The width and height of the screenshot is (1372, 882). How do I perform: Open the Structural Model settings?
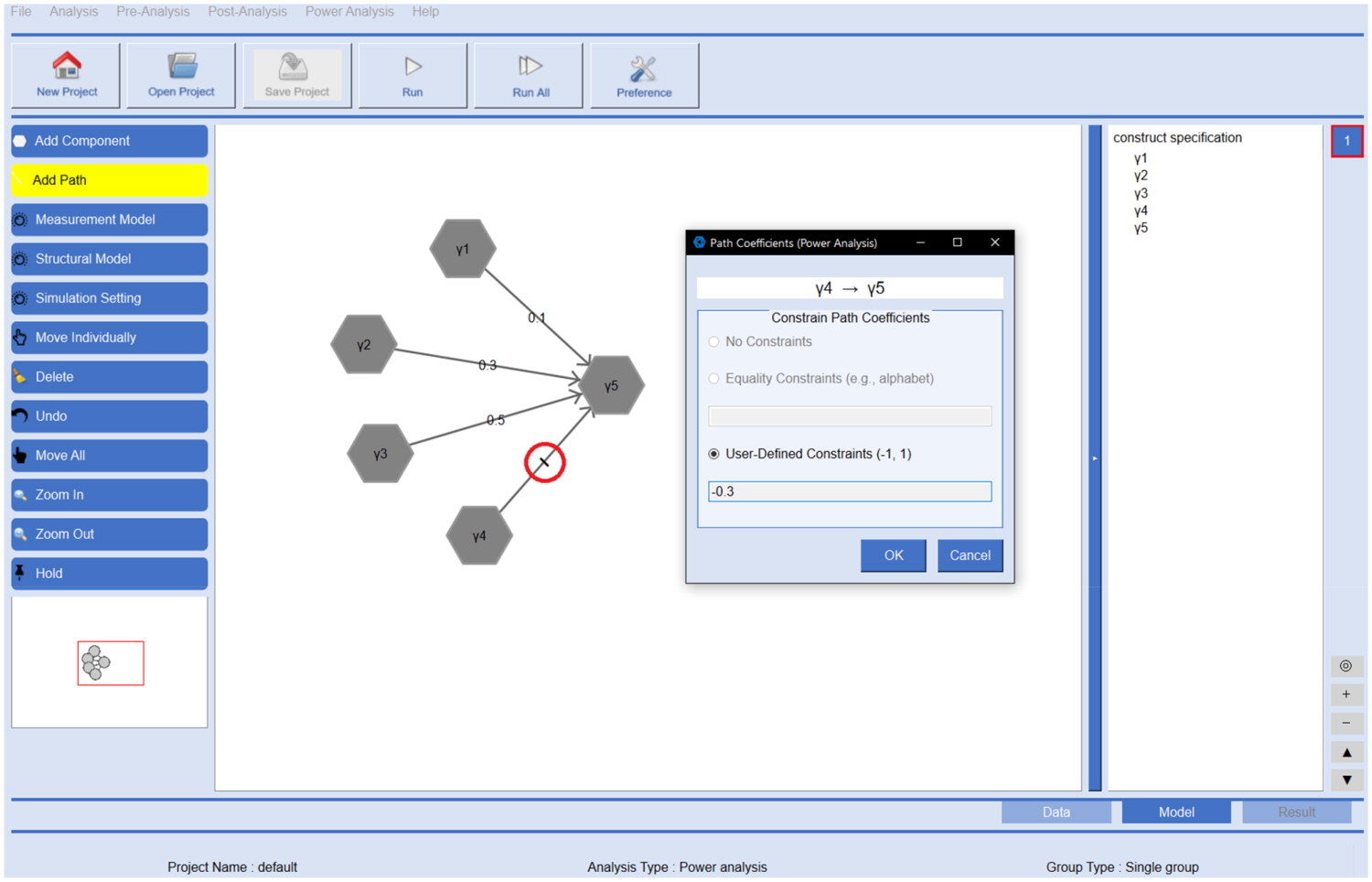110,259
